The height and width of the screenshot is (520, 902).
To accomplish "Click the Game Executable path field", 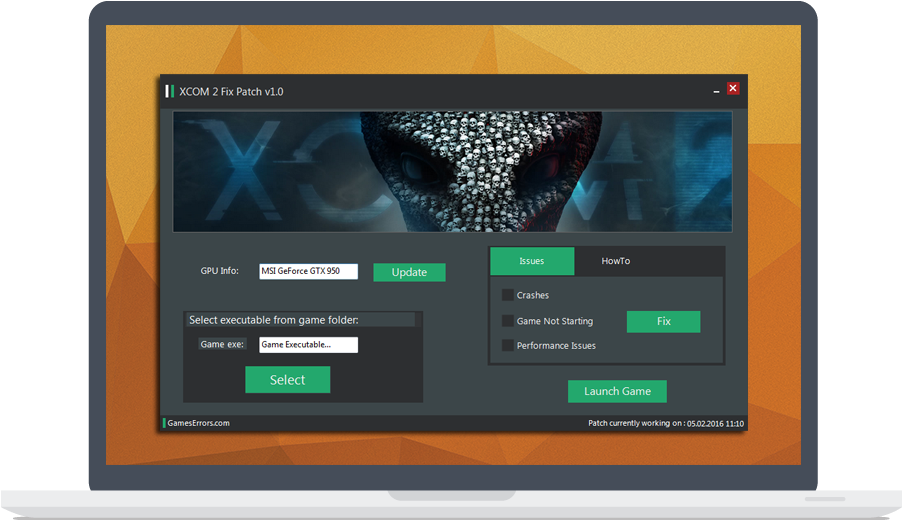I will 308,345.
